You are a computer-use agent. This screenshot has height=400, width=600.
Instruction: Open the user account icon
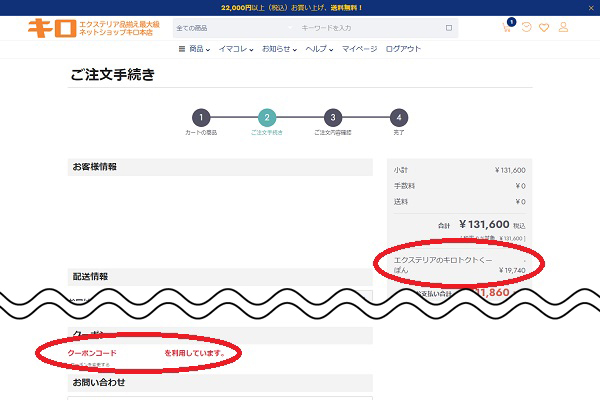563,27
